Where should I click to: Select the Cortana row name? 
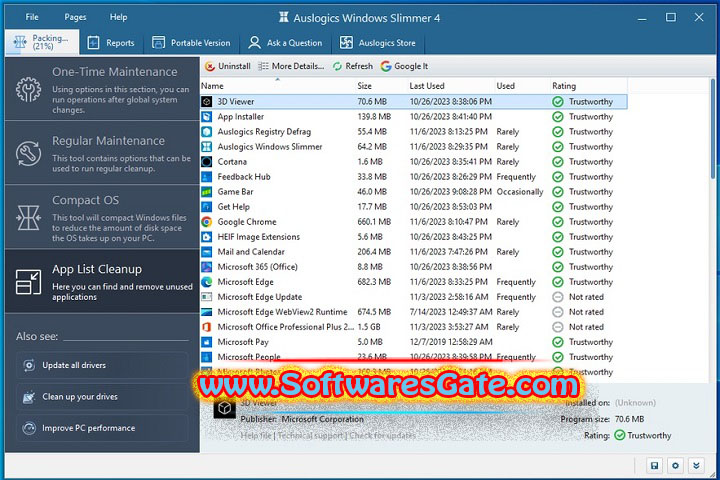point(232,162)
